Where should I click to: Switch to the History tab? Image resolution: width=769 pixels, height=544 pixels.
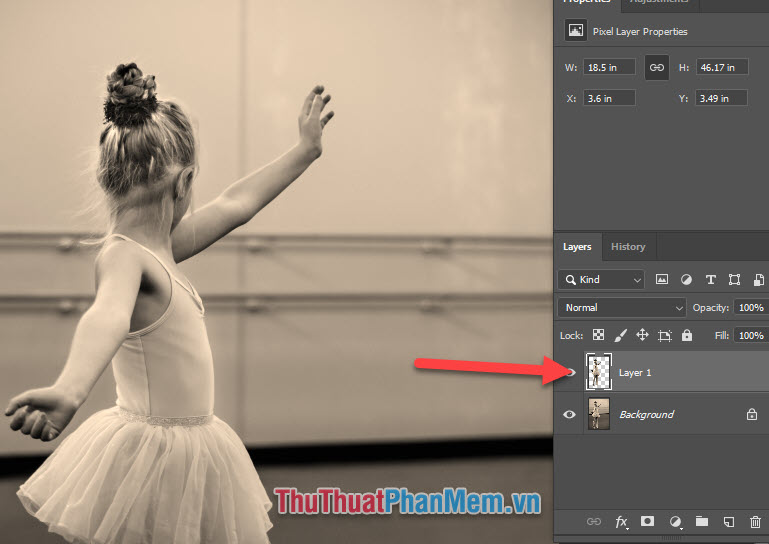628,247
